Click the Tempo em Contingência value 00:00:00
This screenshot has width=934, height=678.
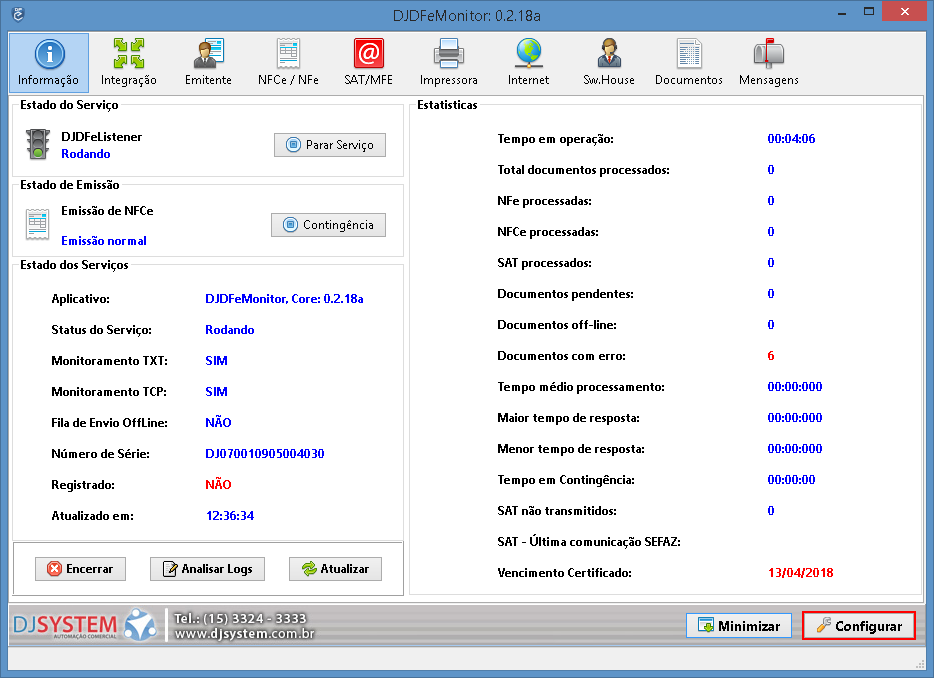(x=791, y=480)
